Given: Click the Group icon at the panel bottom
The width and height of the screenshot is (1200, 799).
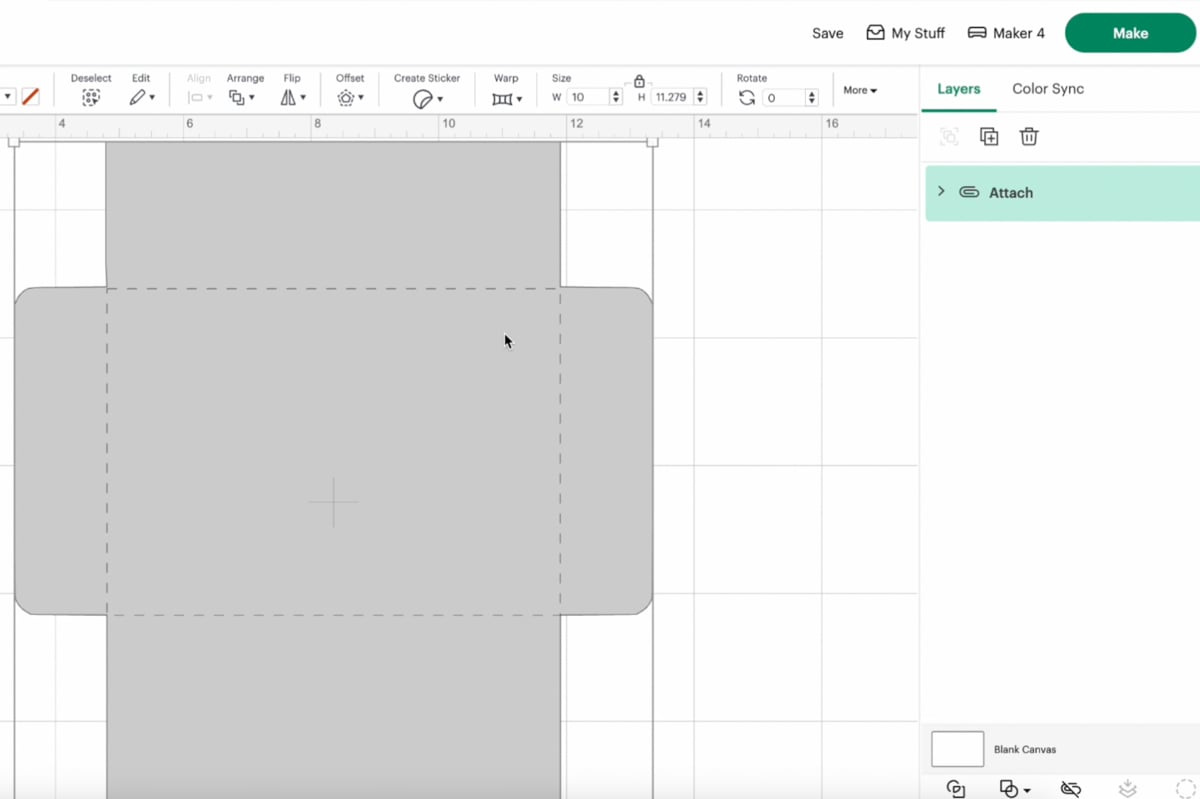Looking at the screenshot, I should click(x=955, y=789).
